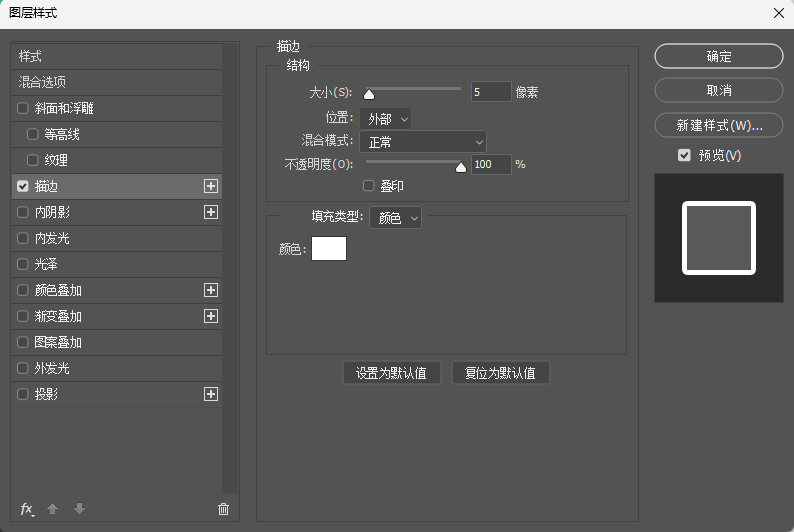794x532 pixels.
Task: Open the 外发光 settings row
Action: [x=117, y=369]
